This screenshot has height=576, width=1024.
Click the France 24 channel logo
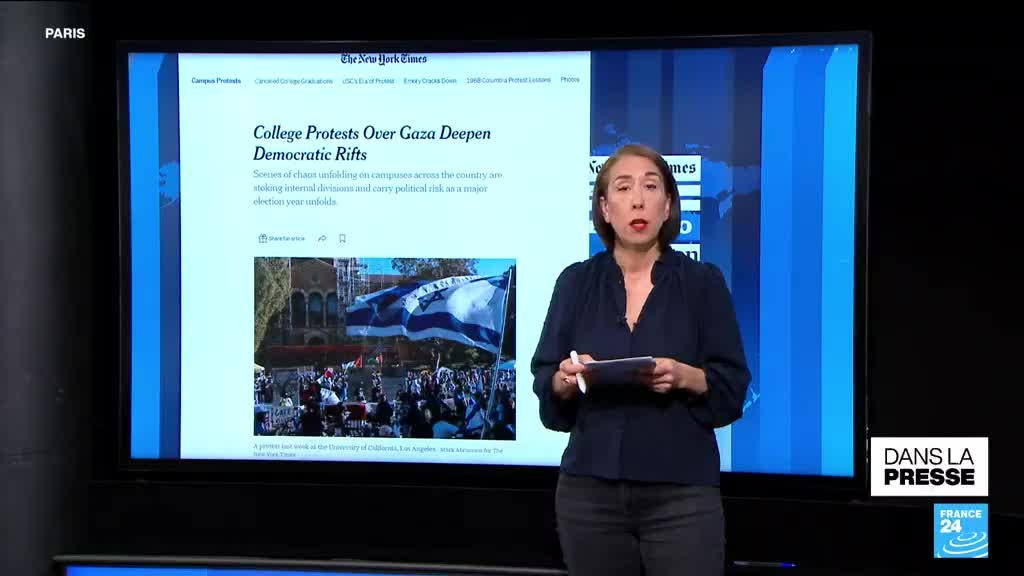click(x=961, y=530)
